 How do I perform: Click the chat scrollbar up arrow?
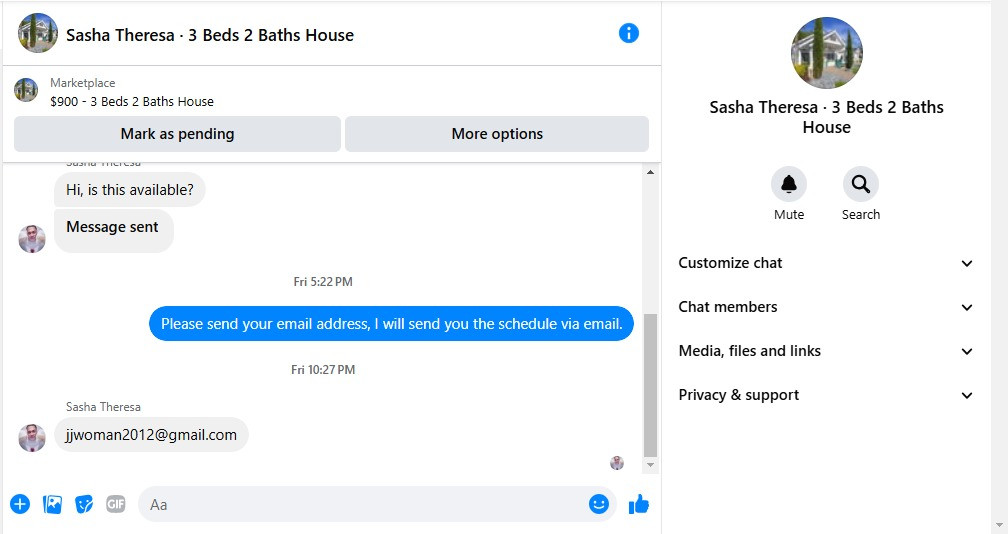point(651,172)
